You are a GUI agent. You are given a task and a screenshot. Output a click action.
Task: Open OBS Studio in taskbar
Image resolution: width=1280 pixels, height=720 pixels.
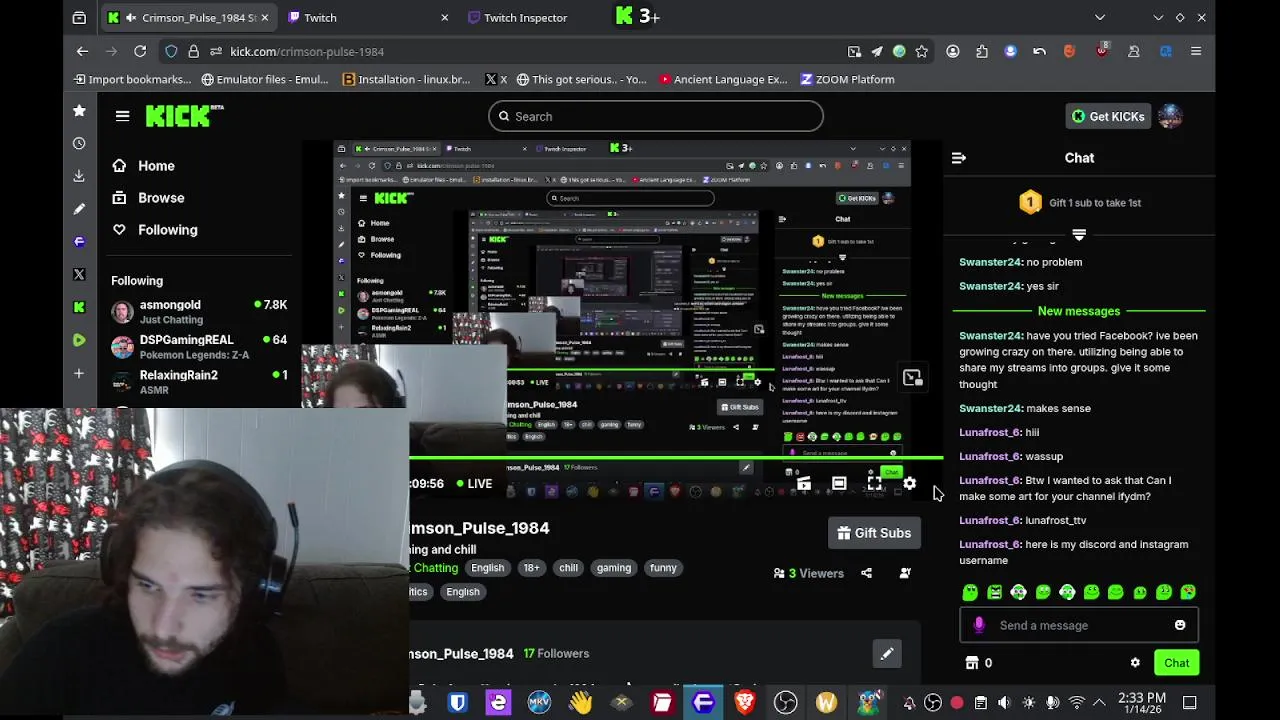tap(785, 702)
